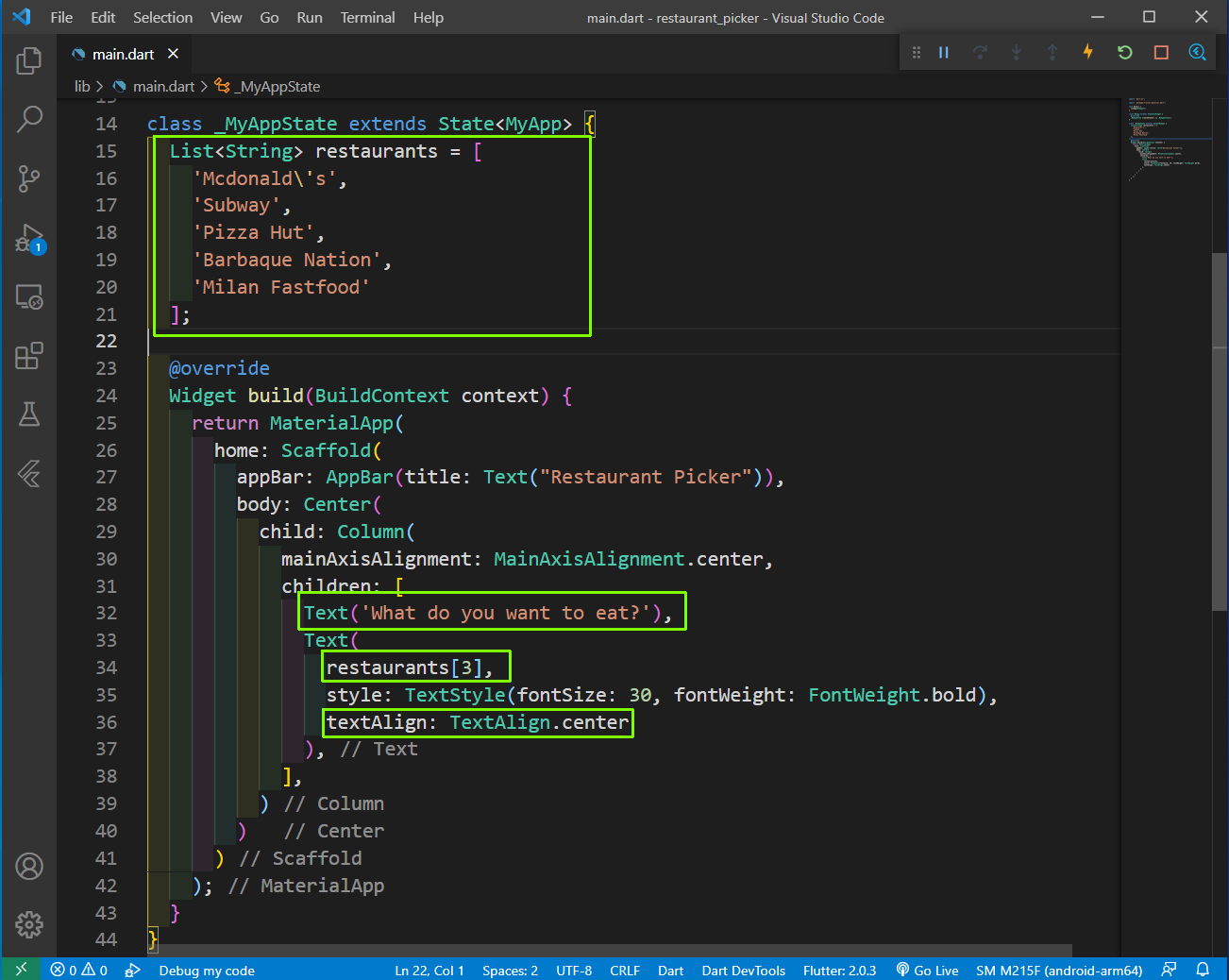Screen dimensions: 1229x980
Task: Open the Accounts icon in activity bar
Action: pos(29,866)
